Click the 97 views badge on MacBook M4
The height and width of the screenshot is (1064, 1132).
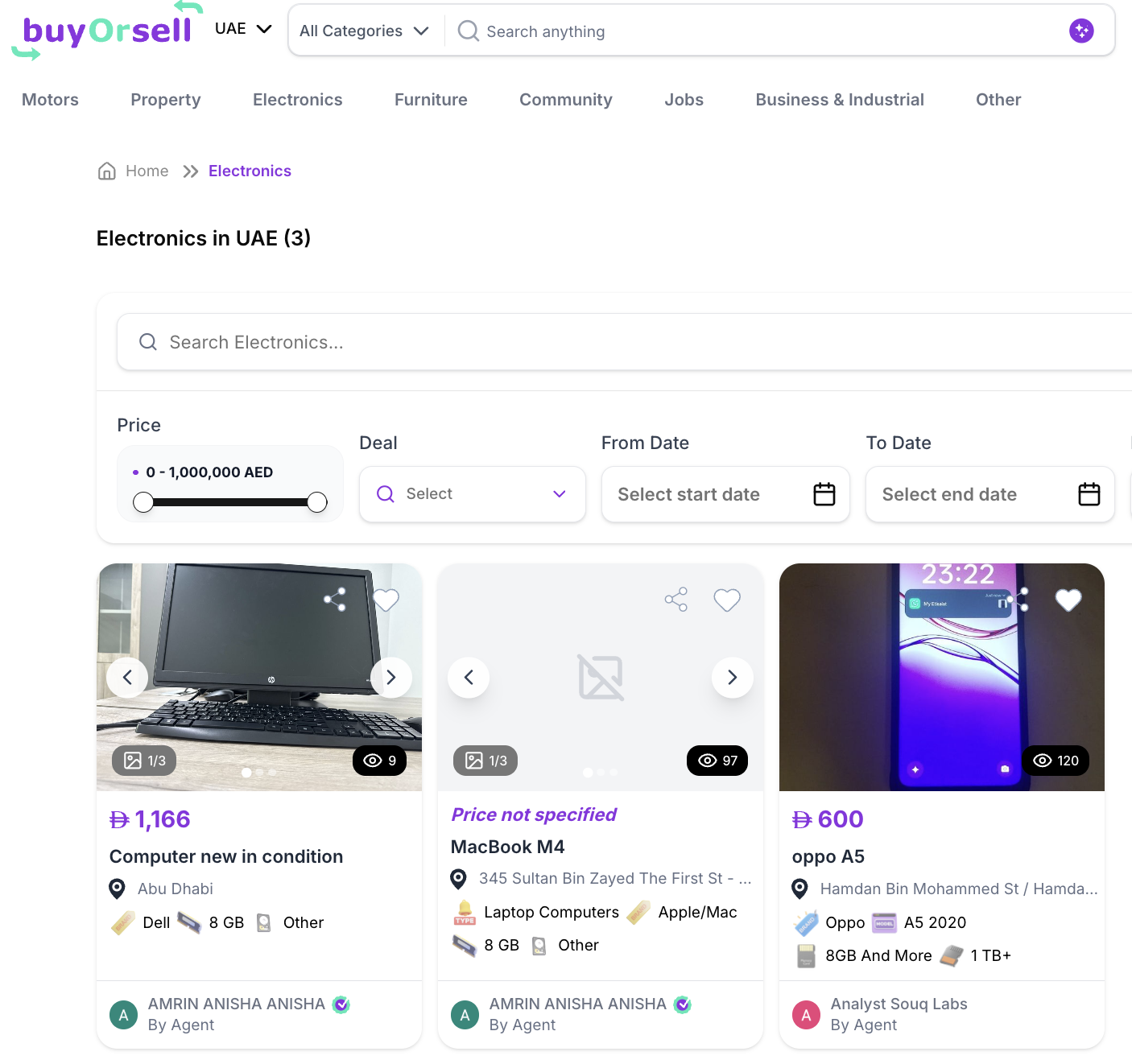(717, 761)
